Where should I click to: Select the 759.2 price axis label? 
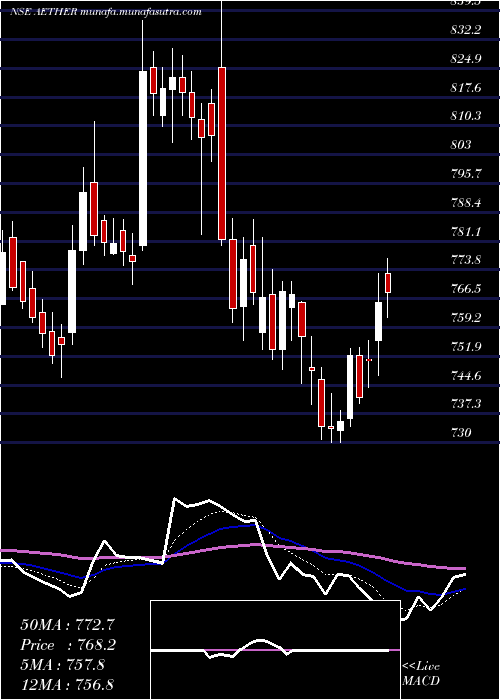click(x=466, y=317)
